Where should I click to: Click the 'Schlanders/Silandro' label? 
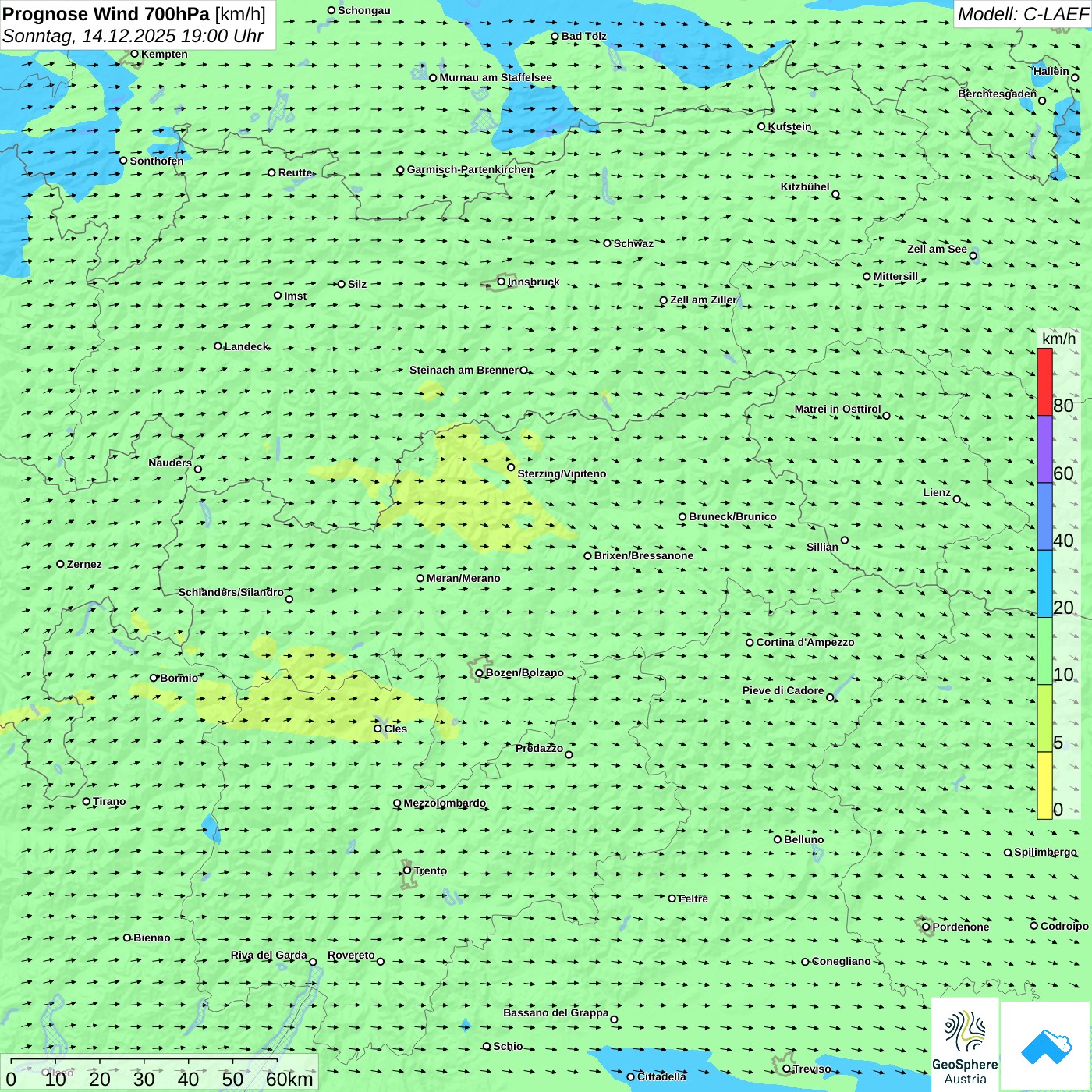[x=231, y=592]
